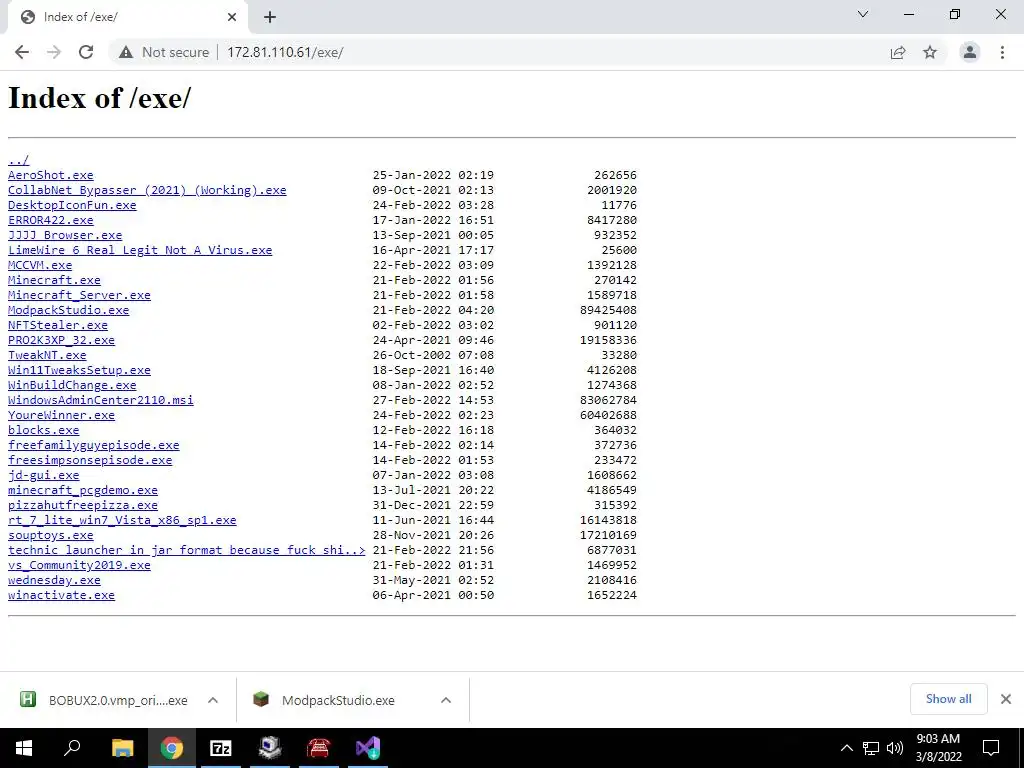1024x768 pixels.
Task: Open the LimeWire 6 Real Legit link
Action: point(140,250)
